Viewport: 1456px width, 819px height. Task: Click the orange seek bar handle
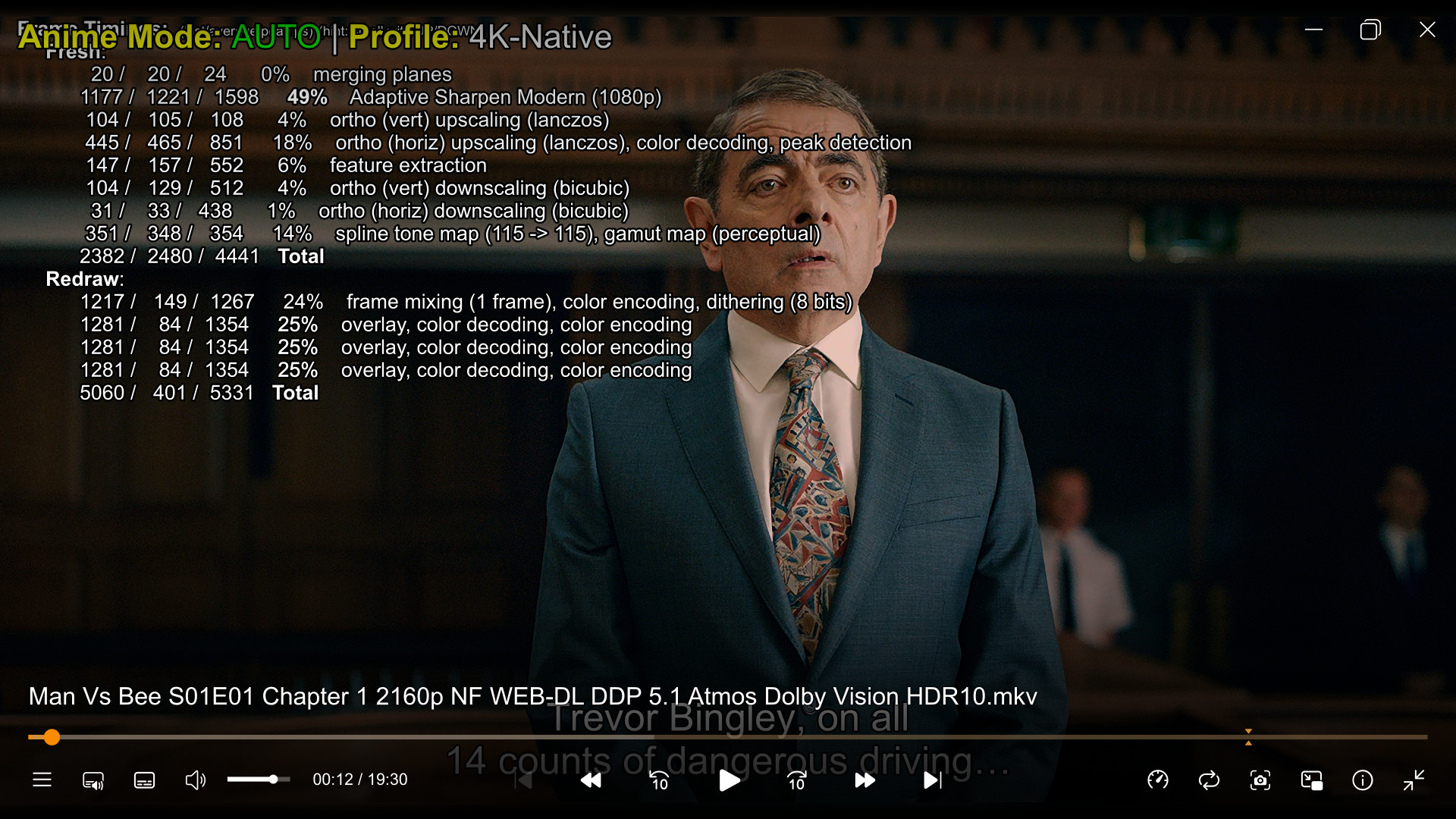pyautogui.click(x=52, y=737)
